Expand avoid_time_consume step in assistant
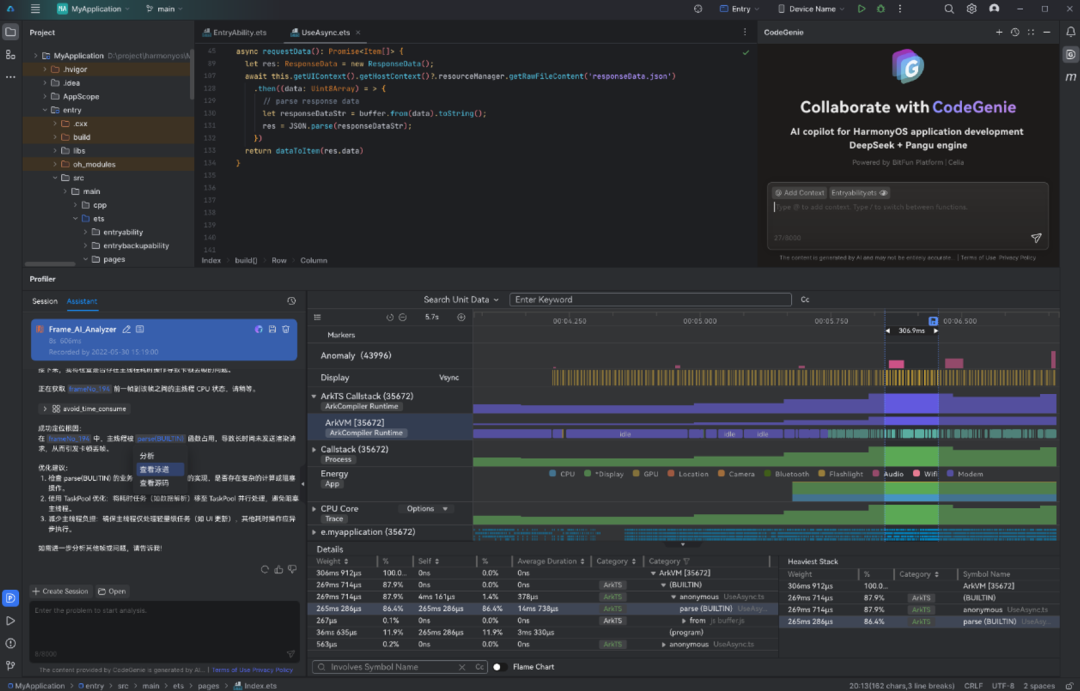The width and height of the screenshot is (1080, 691). (x=45, y=409)
